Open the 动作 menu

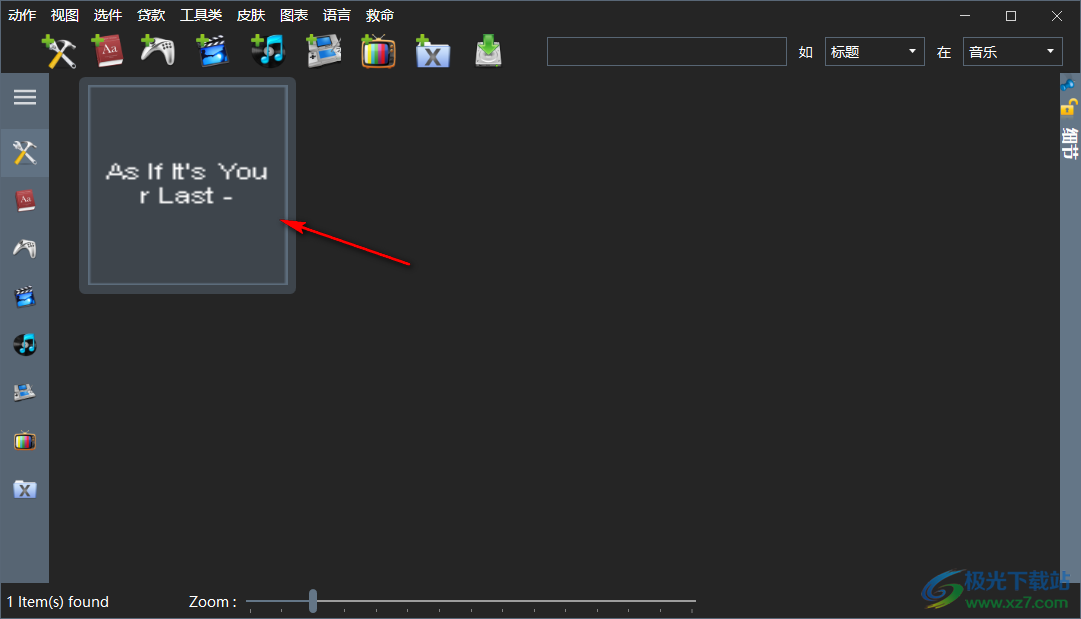click(x=22, y=15)
